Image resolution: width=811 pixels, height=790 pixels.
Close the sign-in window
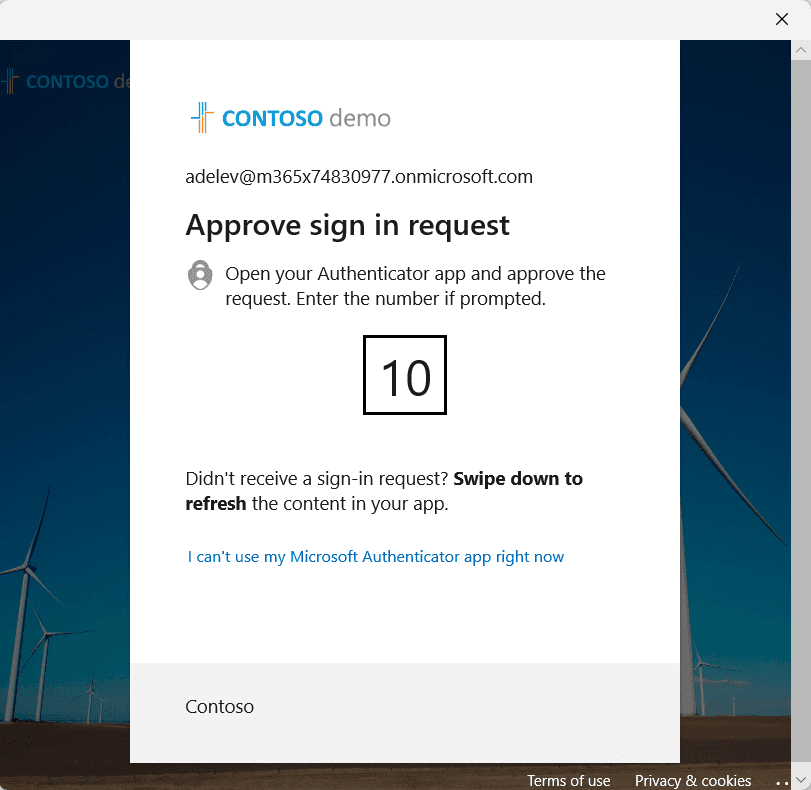pos(782,19)
